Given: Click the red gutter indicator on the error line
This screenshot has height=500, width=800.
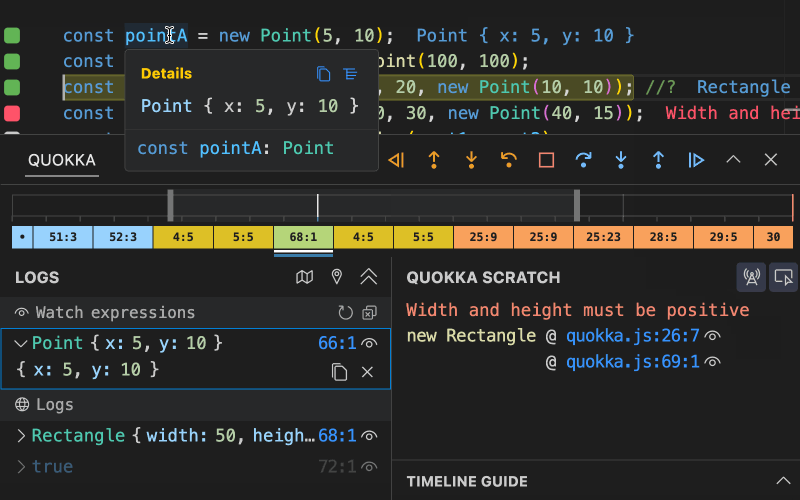Looking at the screenshot, I should click(x=12, y=113).
